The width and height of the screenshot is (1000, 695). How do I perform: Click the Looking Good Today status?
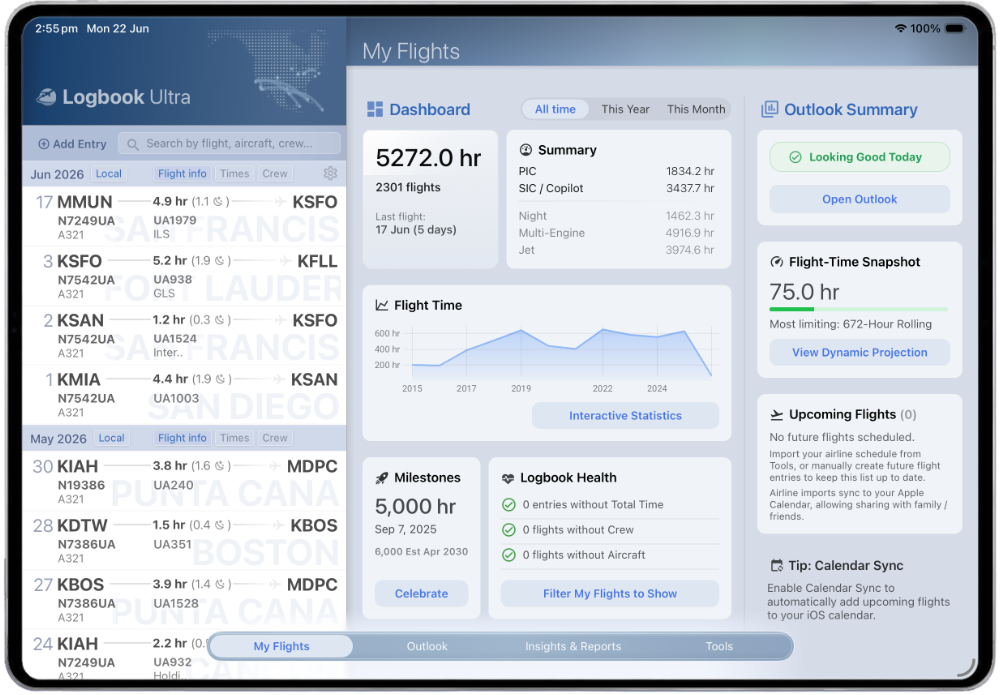(859, 157)
